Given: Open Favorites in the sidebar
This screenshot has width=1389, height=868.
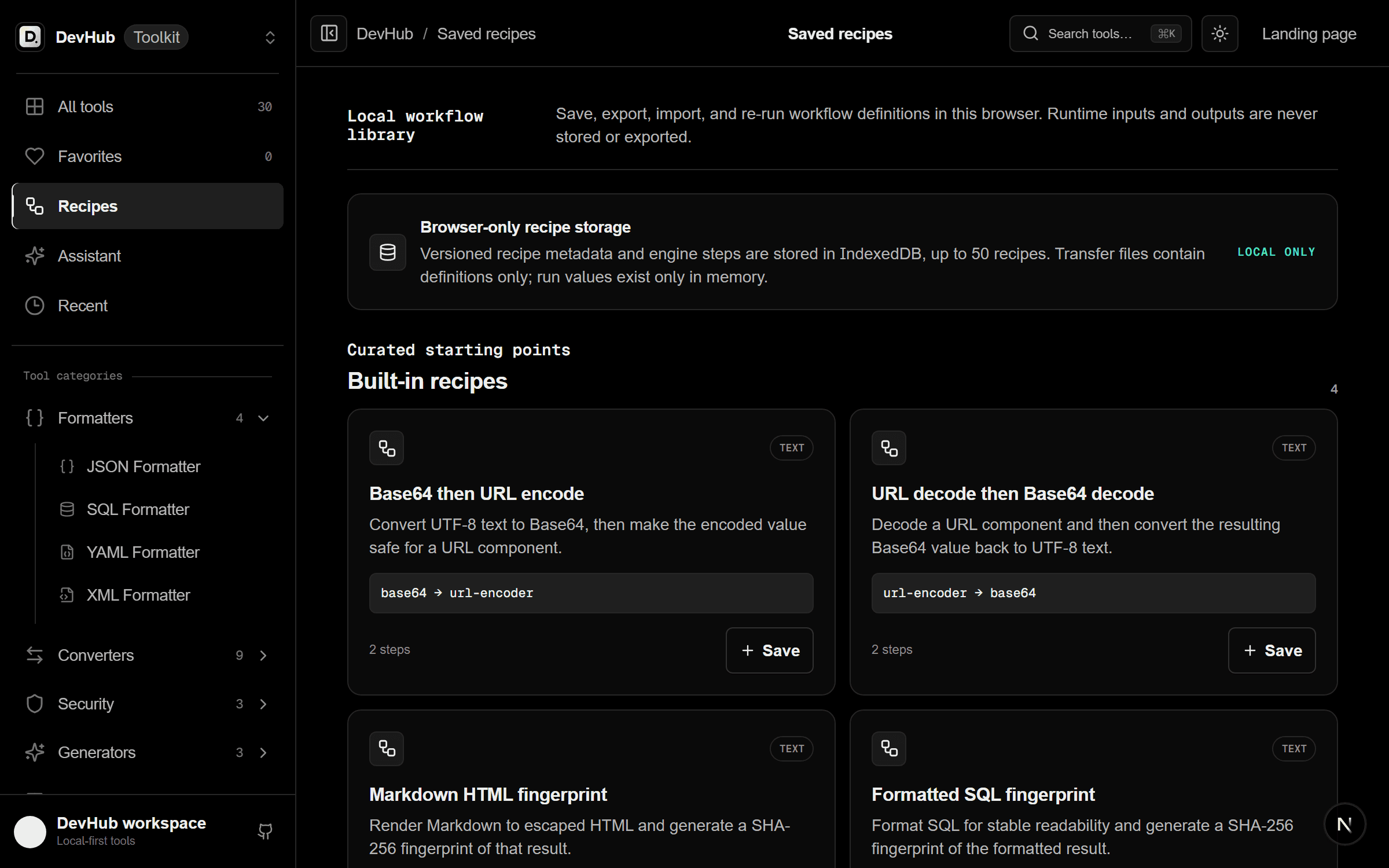Looking at the screenshot, I should click(148, 156).
